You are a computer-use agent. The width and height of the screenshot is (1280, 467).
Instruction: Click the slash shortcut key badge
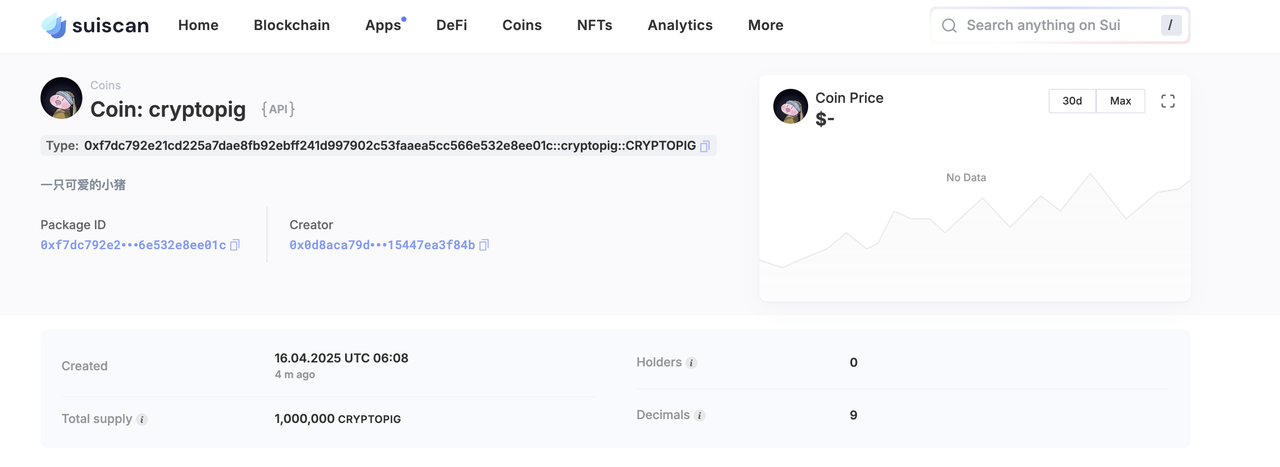coord(1171,25)
